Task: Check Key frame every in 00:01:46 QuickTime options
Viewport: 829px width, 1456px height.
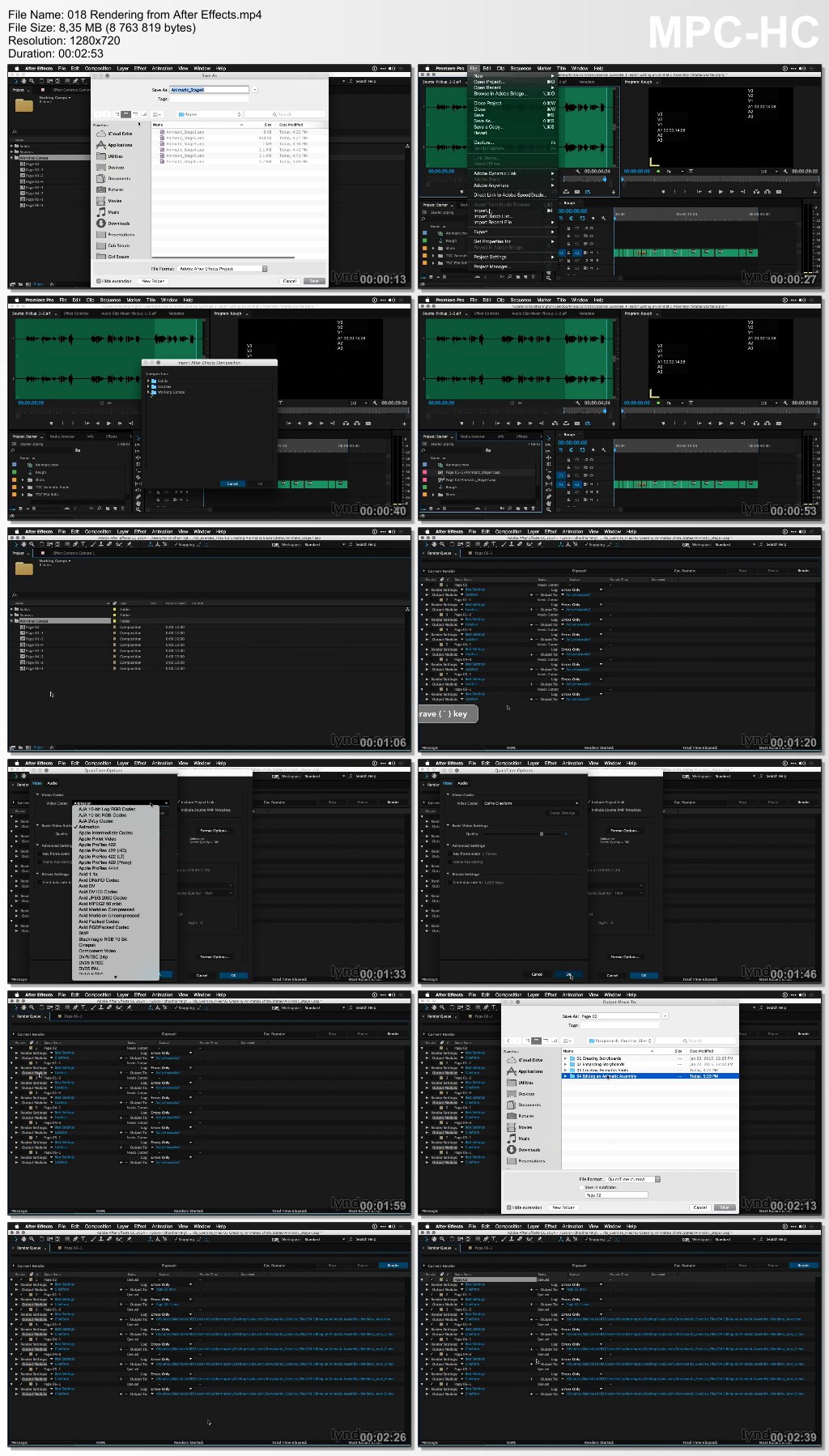Action: 450,854
